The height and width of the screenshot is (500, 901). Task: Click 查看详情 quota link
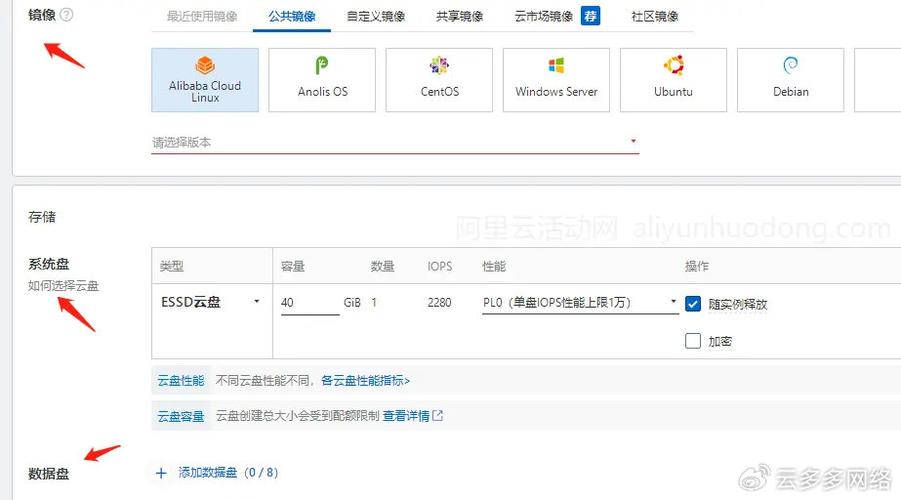point(406,416)
